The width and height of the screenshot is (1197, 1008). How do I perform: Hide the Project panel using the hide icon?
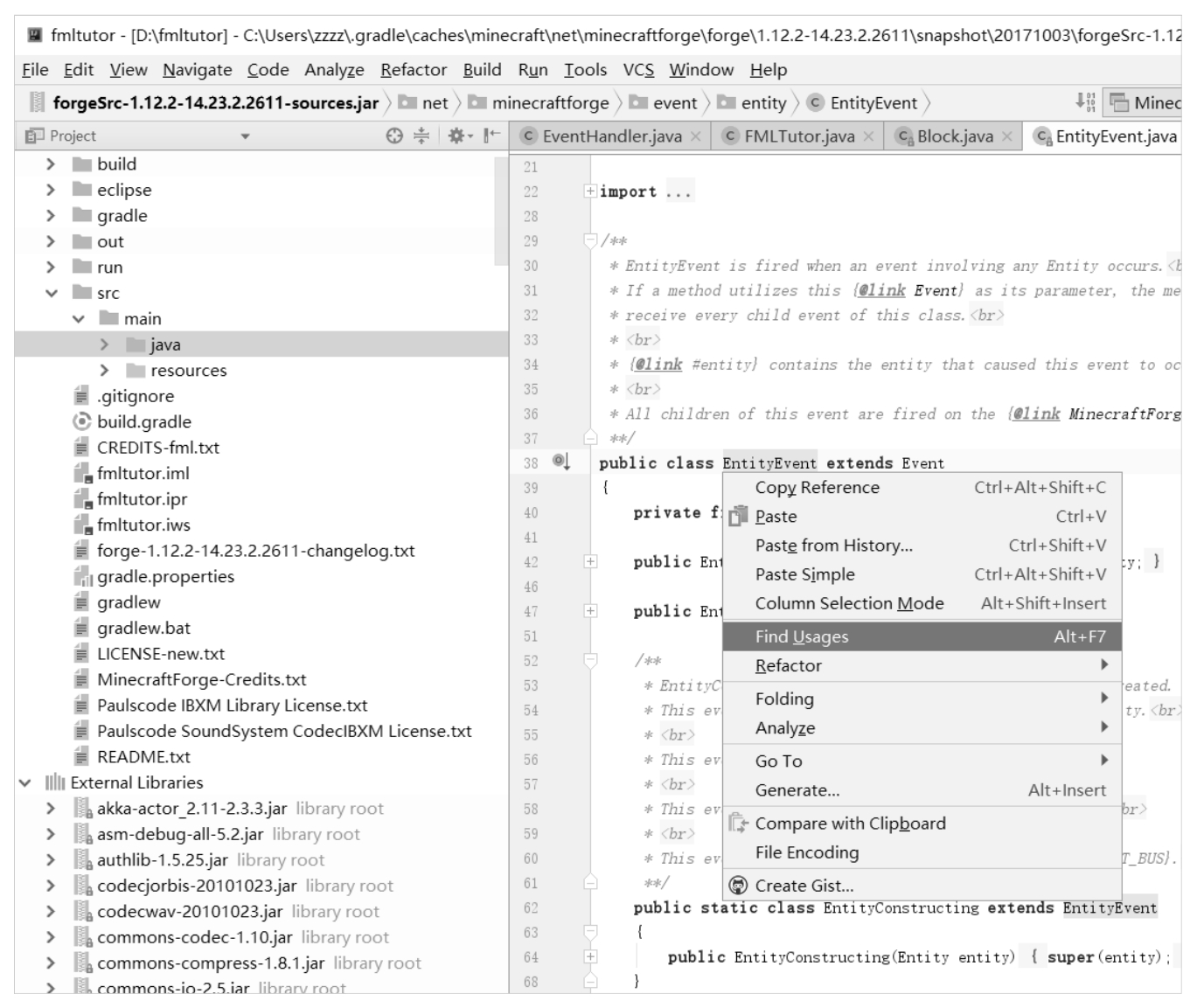(x=492, y=136)
